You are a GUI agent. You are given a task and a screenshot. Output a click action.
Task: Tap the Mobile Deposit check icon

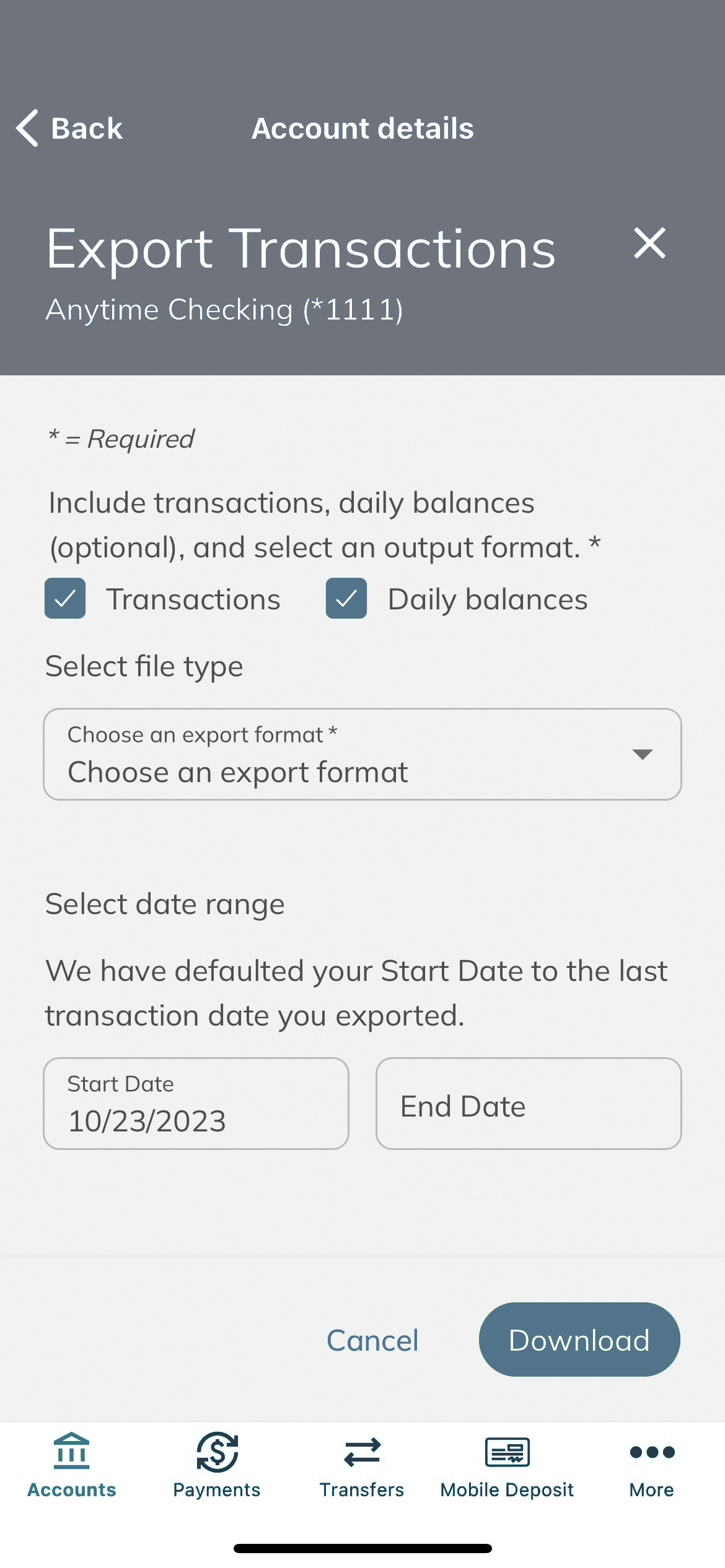(x=507, y=1452)
